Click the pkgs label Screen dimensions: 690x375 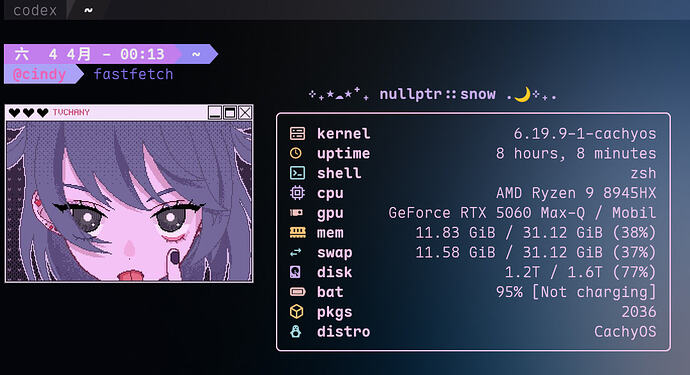coord(334,312)
